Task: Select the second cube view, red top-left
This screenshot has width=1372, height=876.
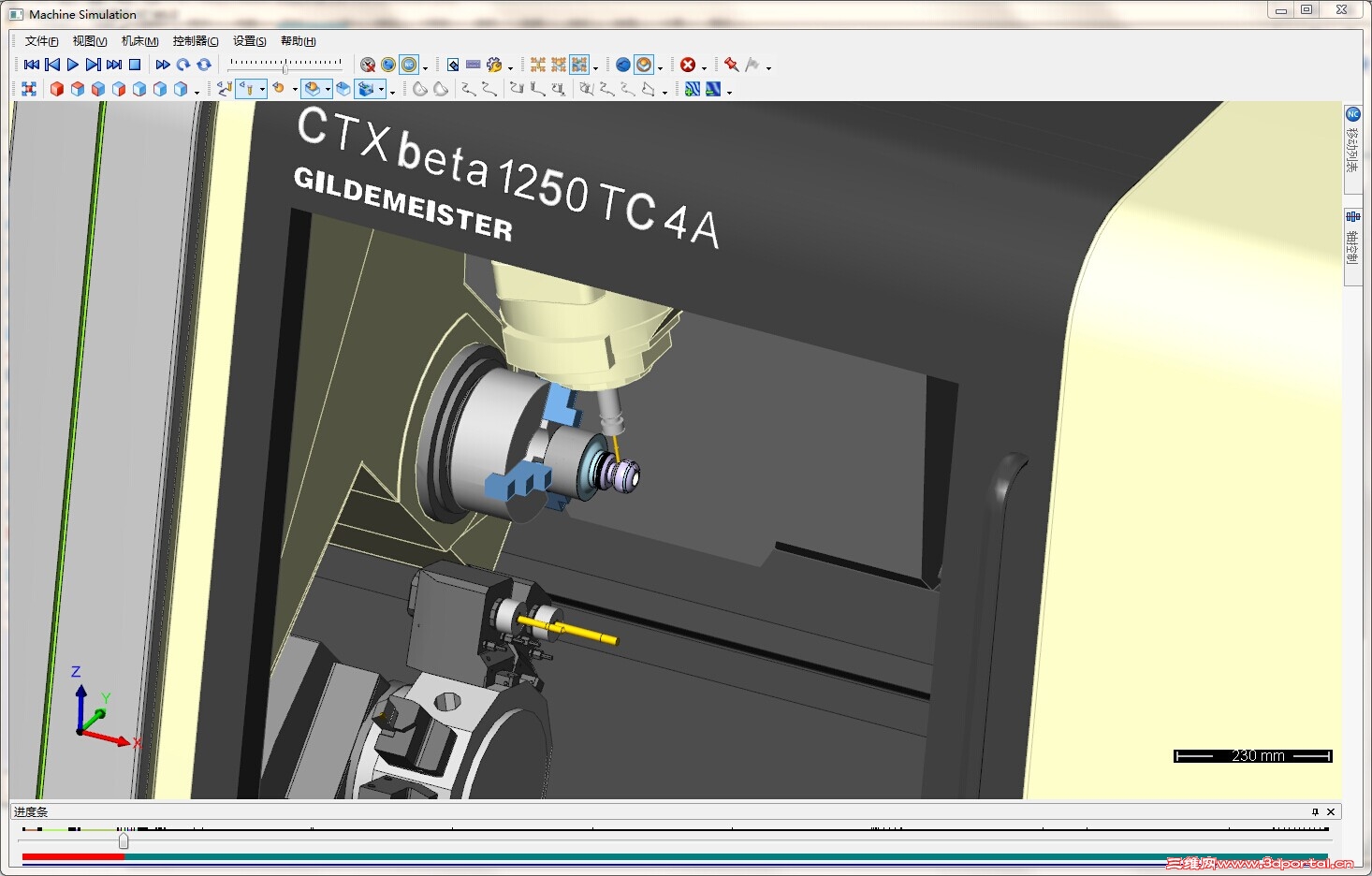Action: click(x=78, y=89)
